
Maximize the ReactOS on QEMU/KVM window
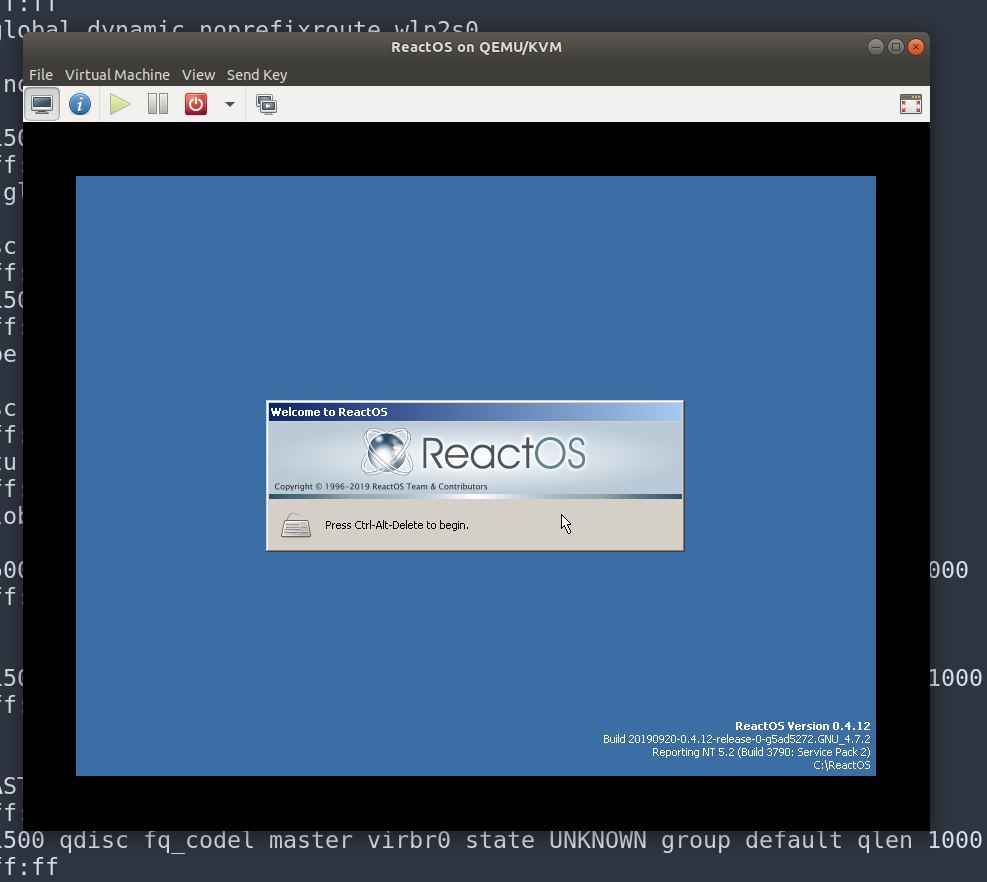pyautogui.click(x=896, y=47)
